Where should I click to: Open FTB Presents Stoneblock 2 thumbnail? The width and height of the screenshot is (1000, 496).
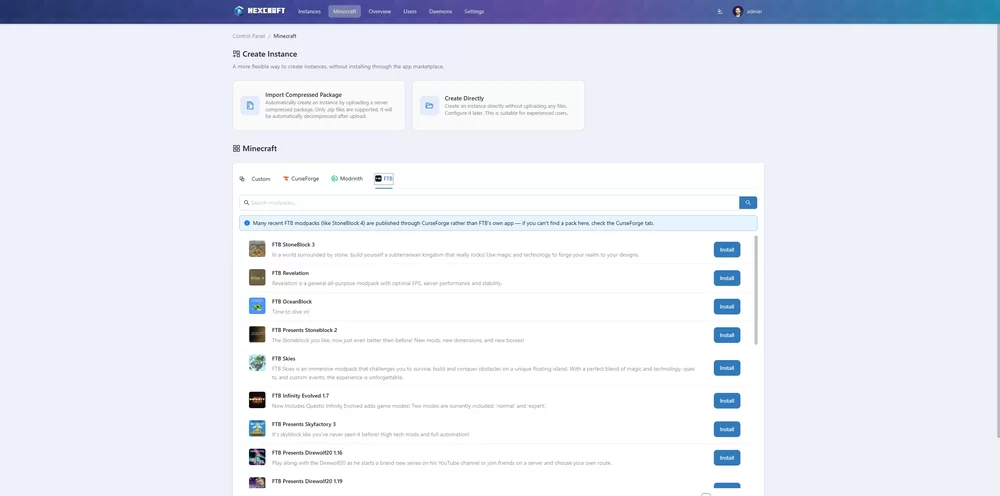click(257, 334)
